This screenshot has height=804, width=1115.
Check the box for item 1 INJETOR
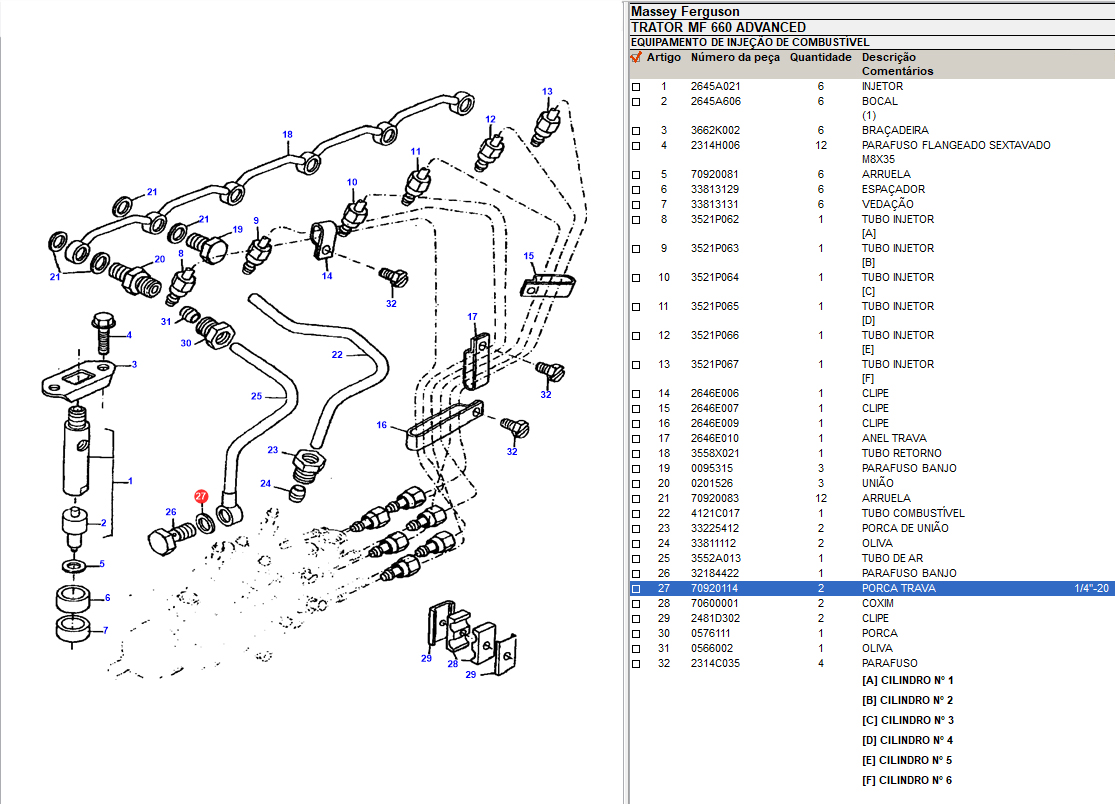636,87
